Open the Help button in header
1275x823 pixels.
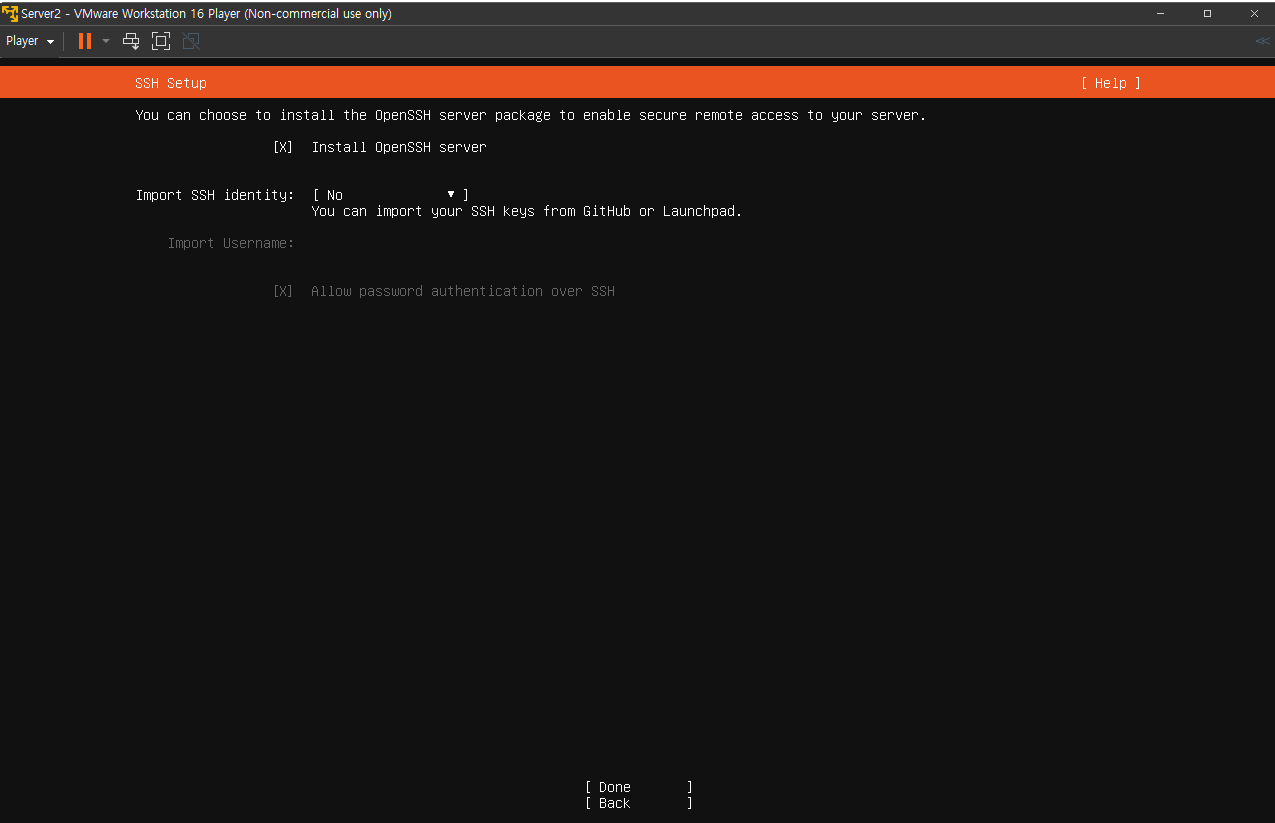click(1110, 83)
